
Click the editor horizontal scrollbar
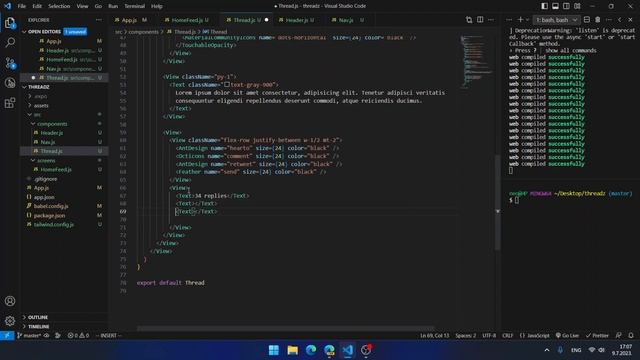click(285, 328)
